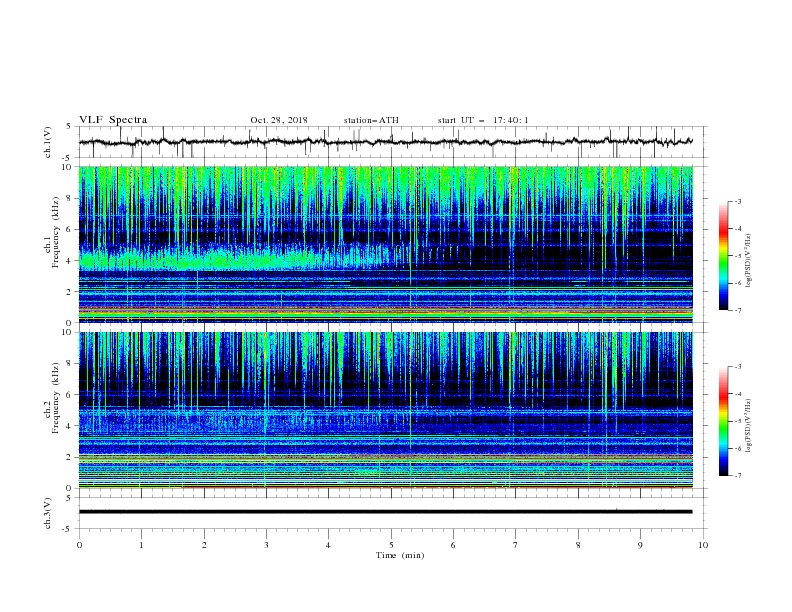Click the ch.1 voltage waveform trace
This screenshot has width=792, height=612.
(386, 142)
